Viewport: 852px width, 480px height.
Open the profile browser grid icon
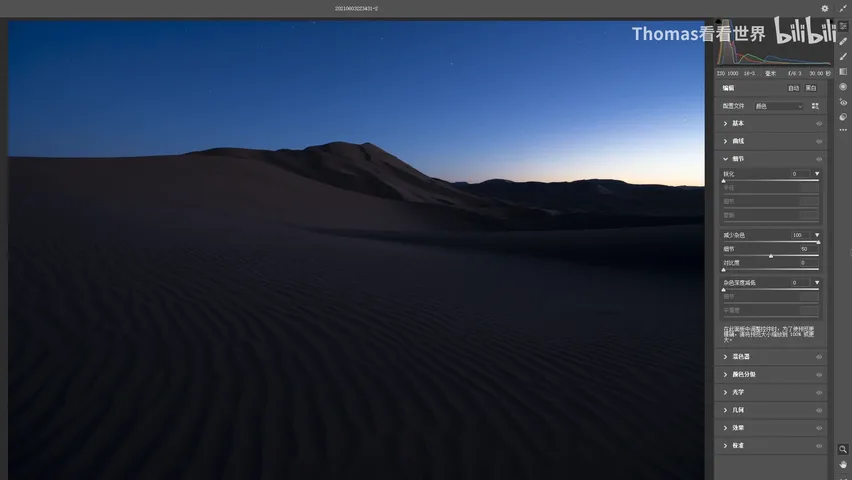tap(815, 106)
